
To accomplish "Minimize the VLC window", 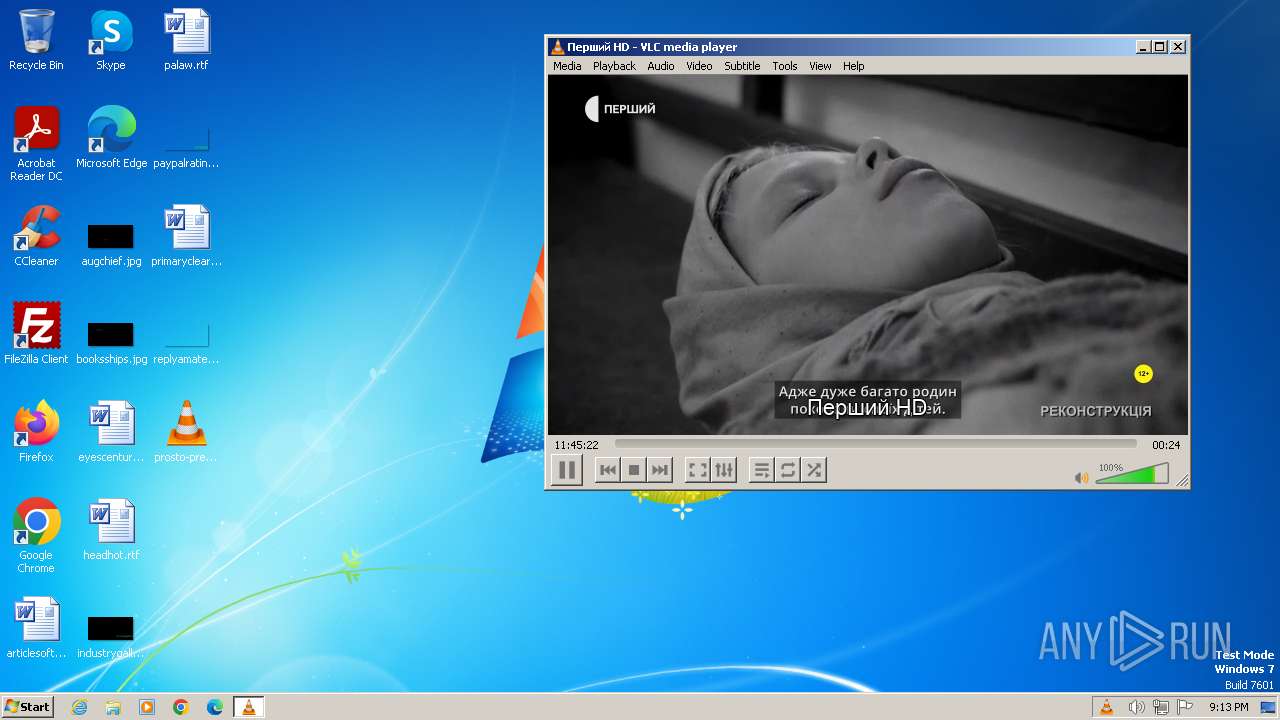I will (1143, 47).
